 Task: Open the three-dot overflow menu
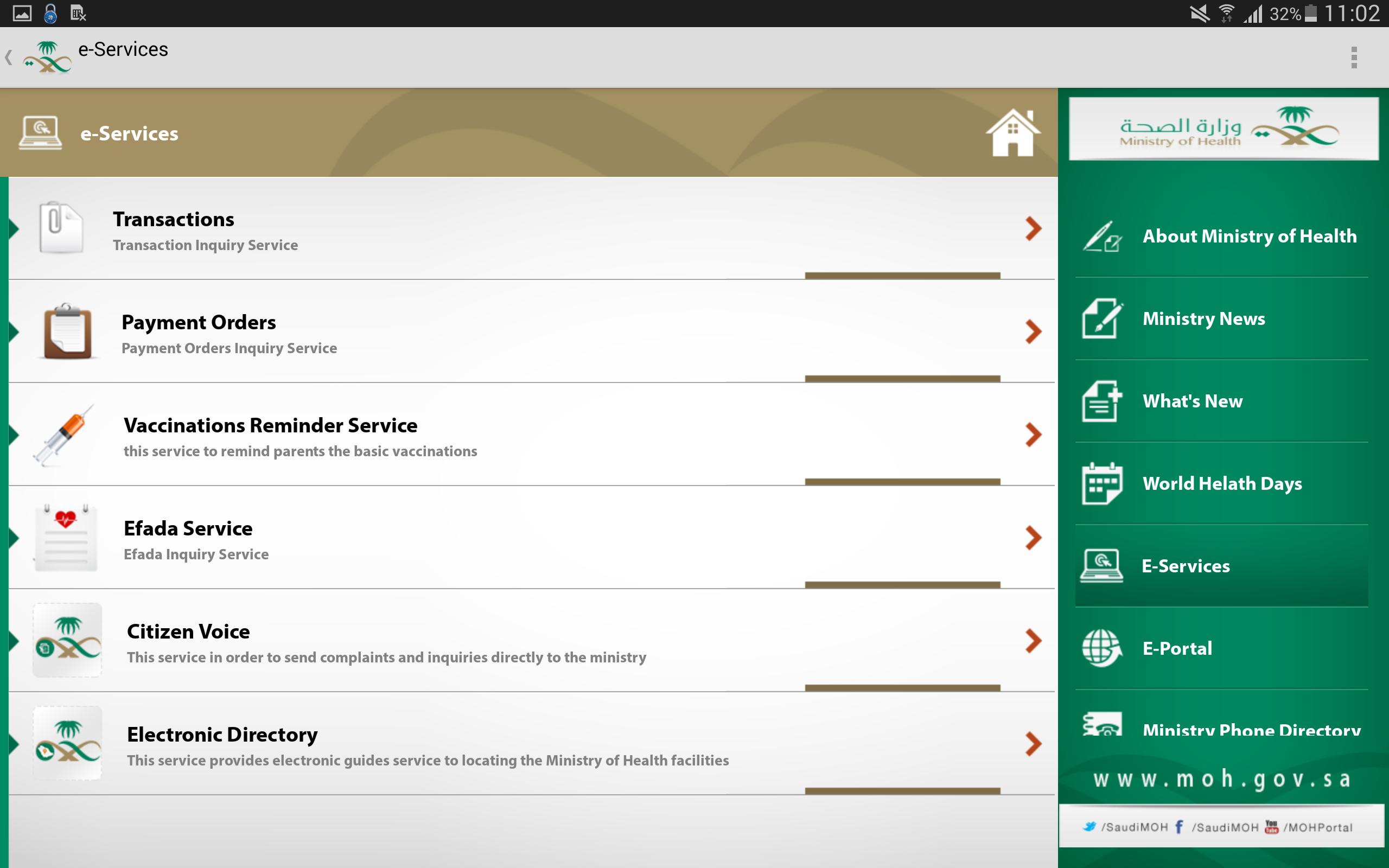pyautogui.click(x=1354, y=58)
